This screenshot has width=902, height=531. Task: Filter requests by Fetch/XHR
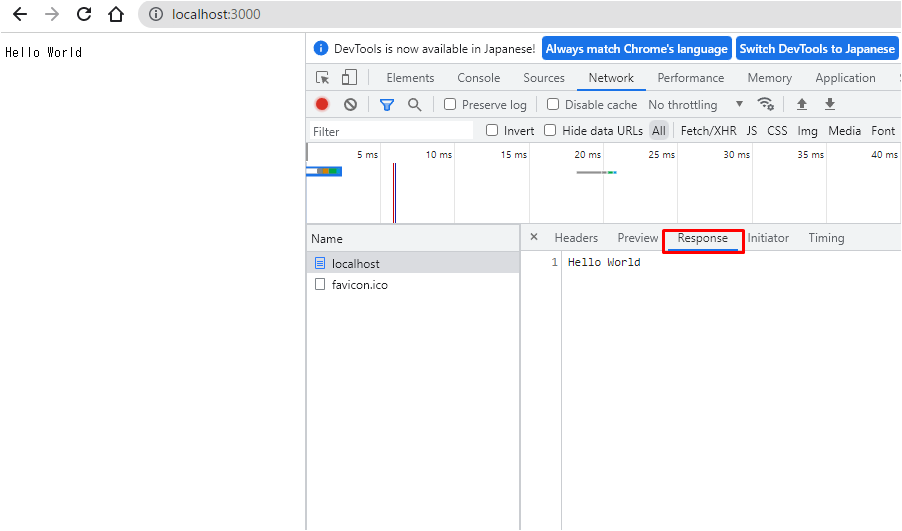[x=708, y=131]
